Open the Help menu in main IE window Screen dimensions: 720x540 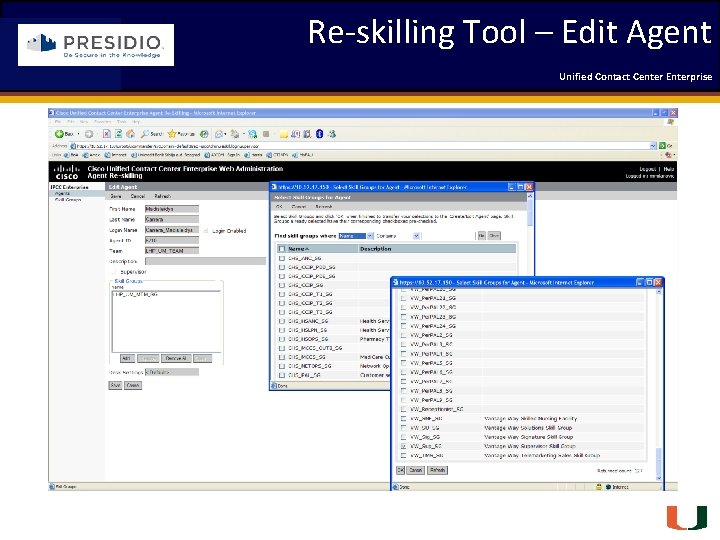136,122
